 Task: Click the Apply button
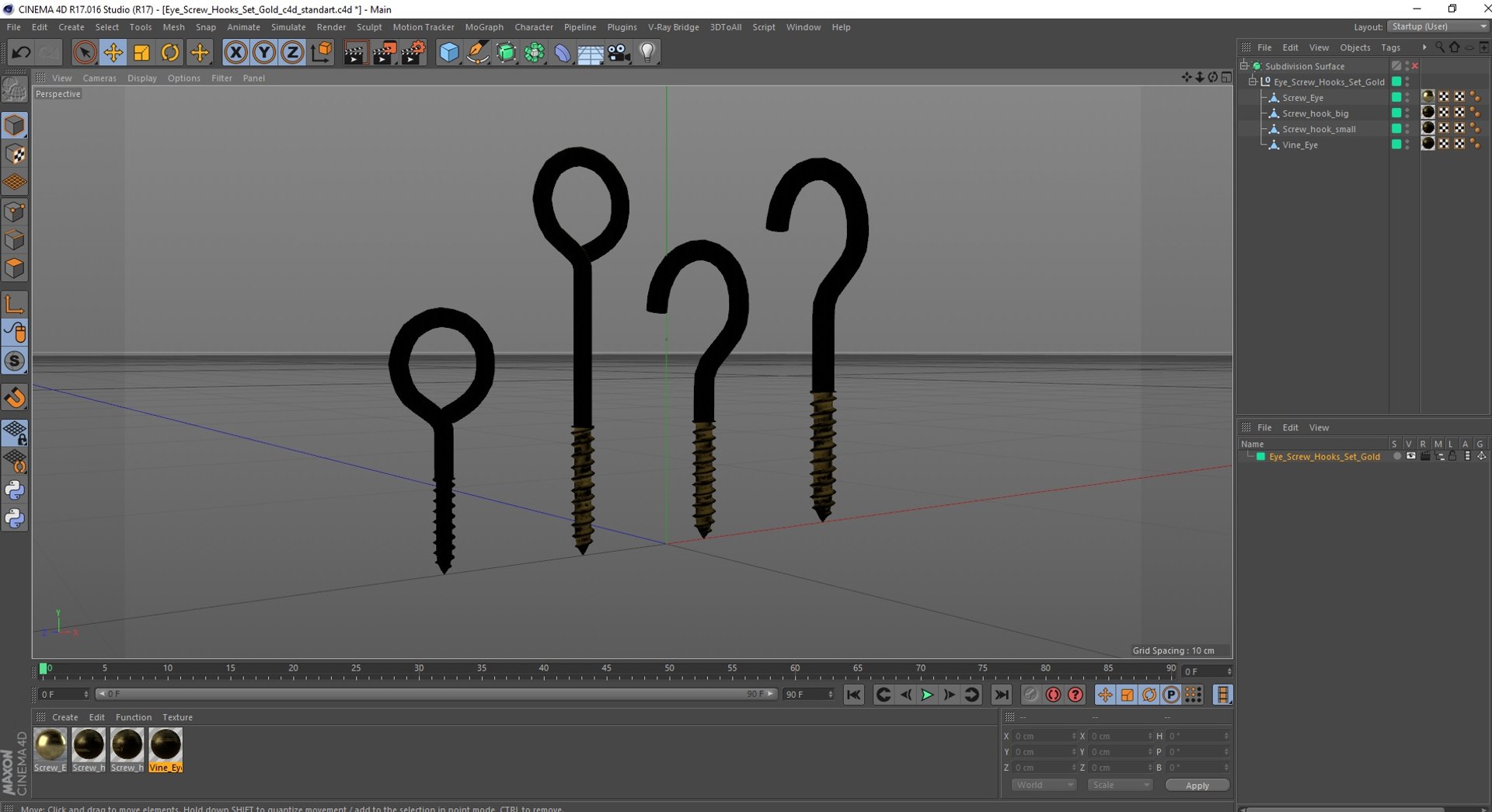click(x=1197, y=786)
